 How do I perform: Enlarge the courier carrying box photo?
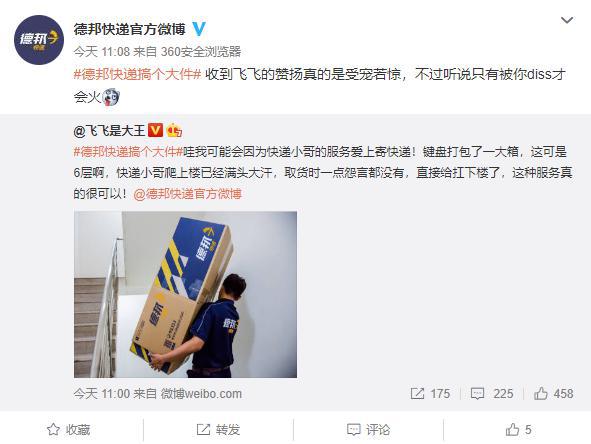(x=185, y=294)
